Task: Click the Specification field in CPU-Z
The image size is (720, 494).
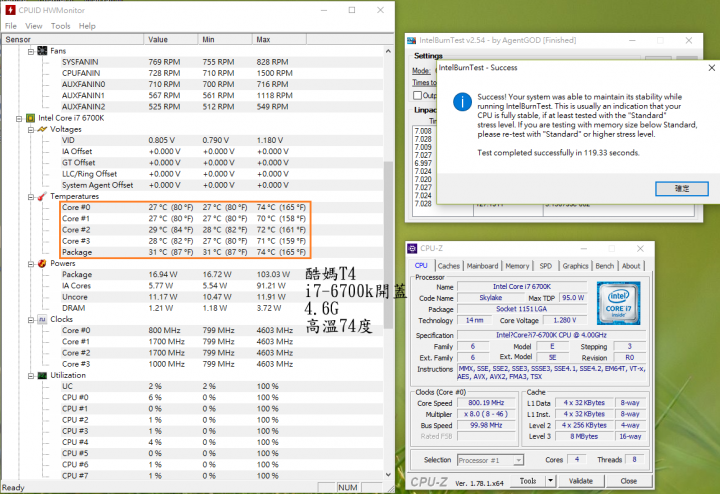Action: coord(551,335)
